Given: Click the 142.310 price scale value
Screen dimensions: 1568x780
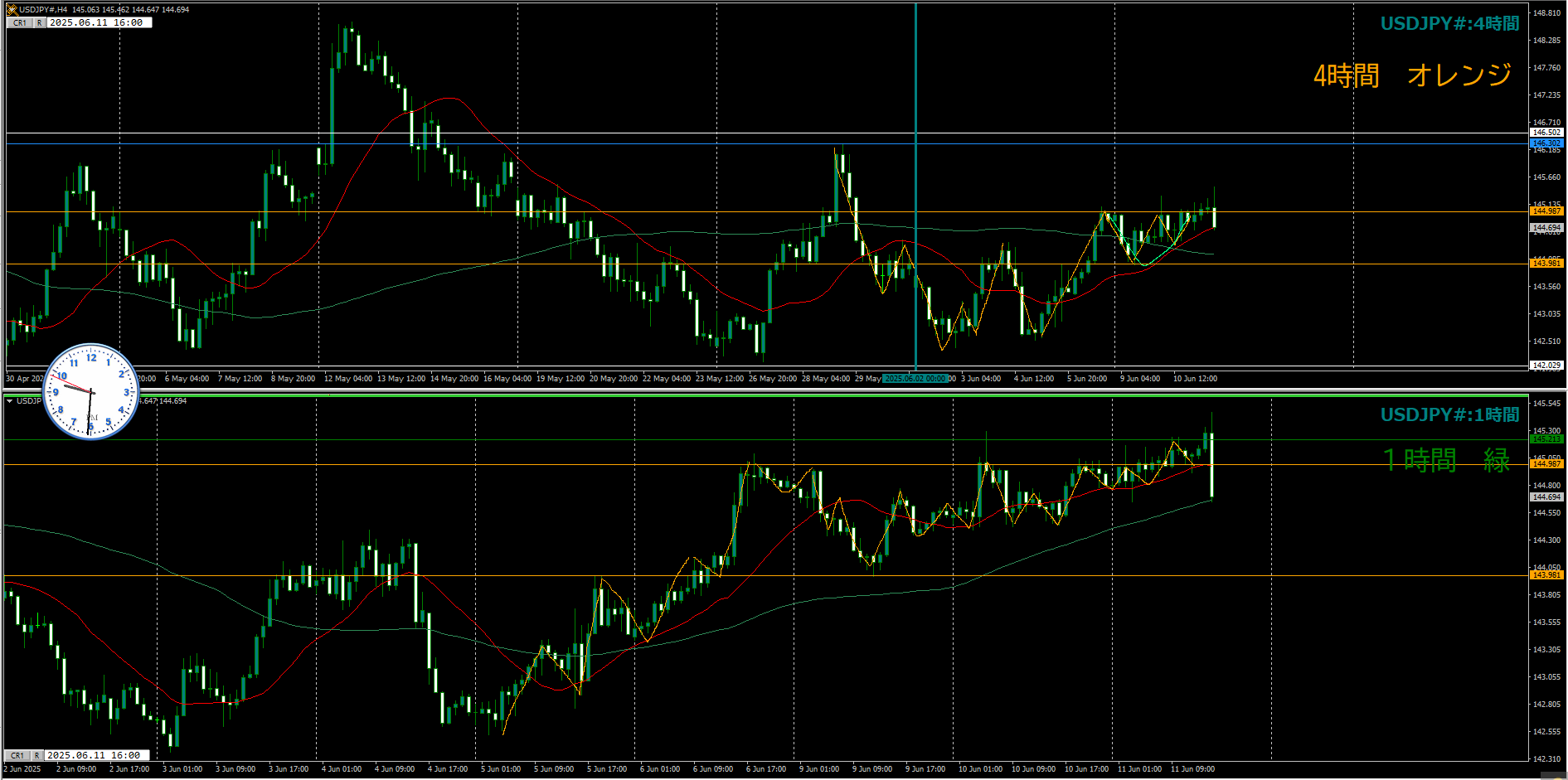Looking at the screenshot, I should (x=1547, y=758).
